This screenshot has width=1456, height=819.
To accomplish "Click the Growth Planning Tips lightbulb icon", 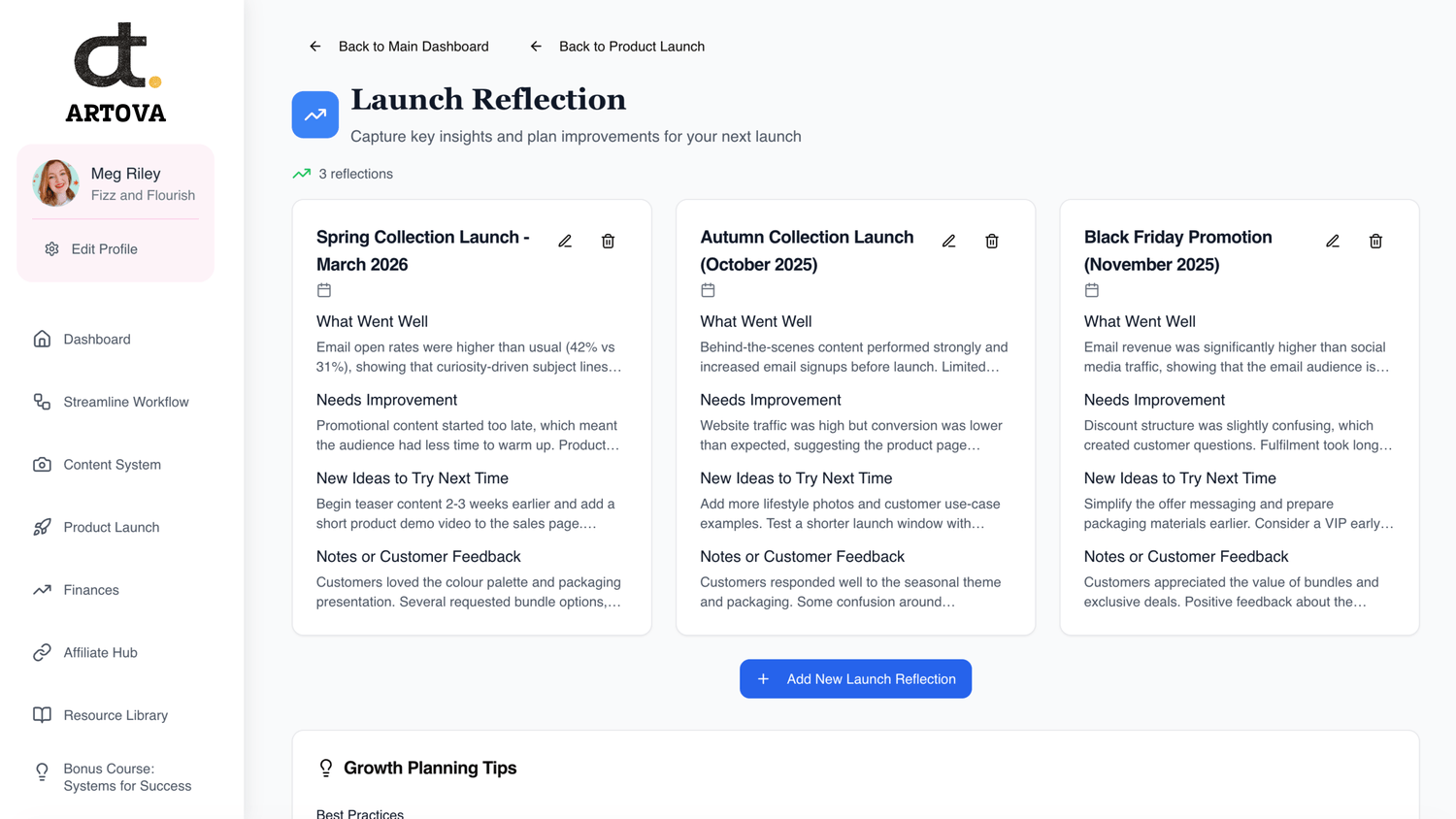I will [326, 768].
